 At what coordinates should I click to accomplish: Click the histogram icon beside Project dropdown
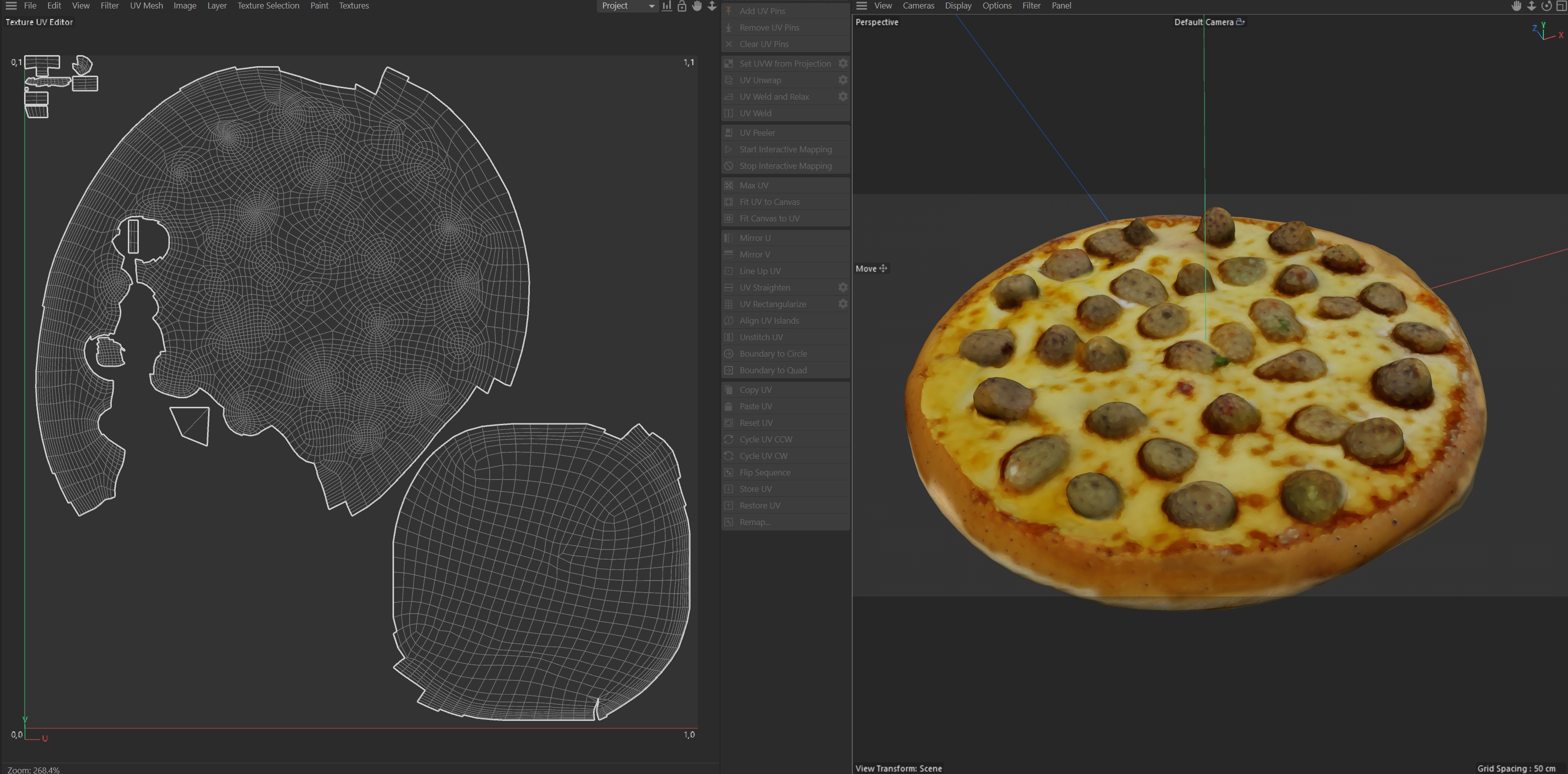point(667,6)
